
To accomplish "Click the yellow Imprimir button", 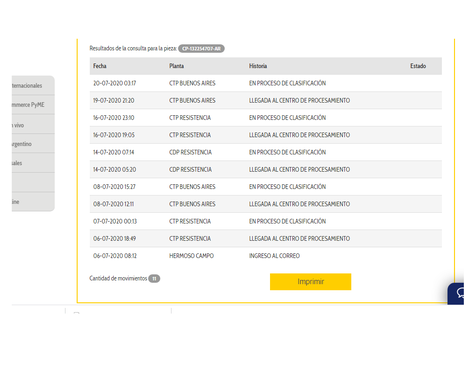I will point(310,282).
